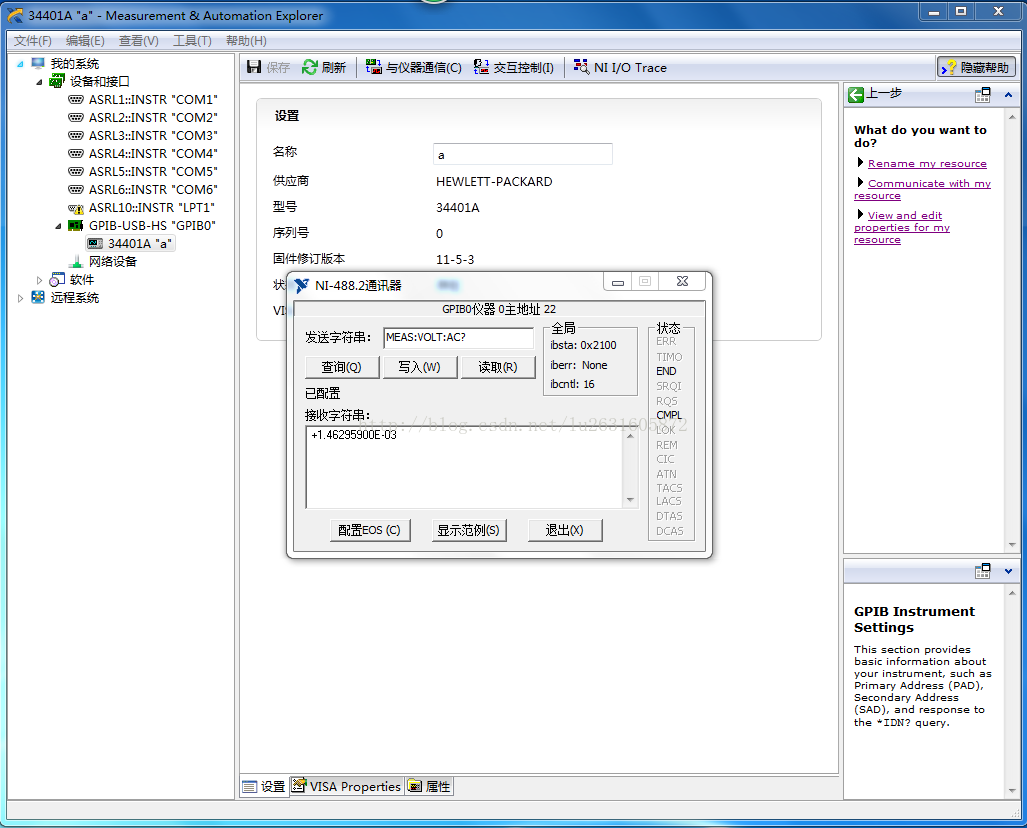Click the Refresh (刷新) toolbar icon
The image size is (1027, 828).
click(309, 67)
